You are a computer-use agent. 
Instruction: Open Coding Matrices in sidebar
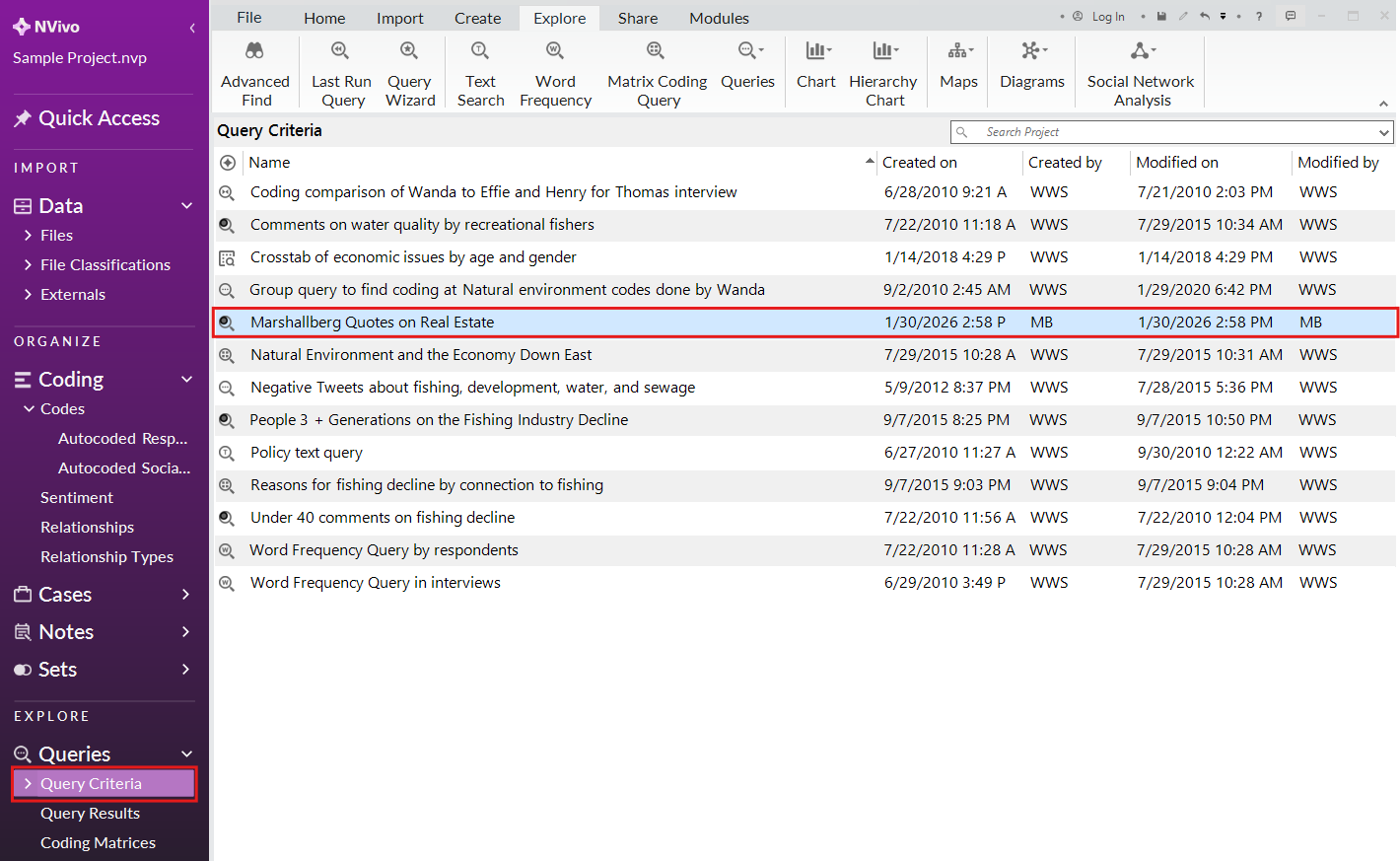pyautogui.click(x=98, y=843)
